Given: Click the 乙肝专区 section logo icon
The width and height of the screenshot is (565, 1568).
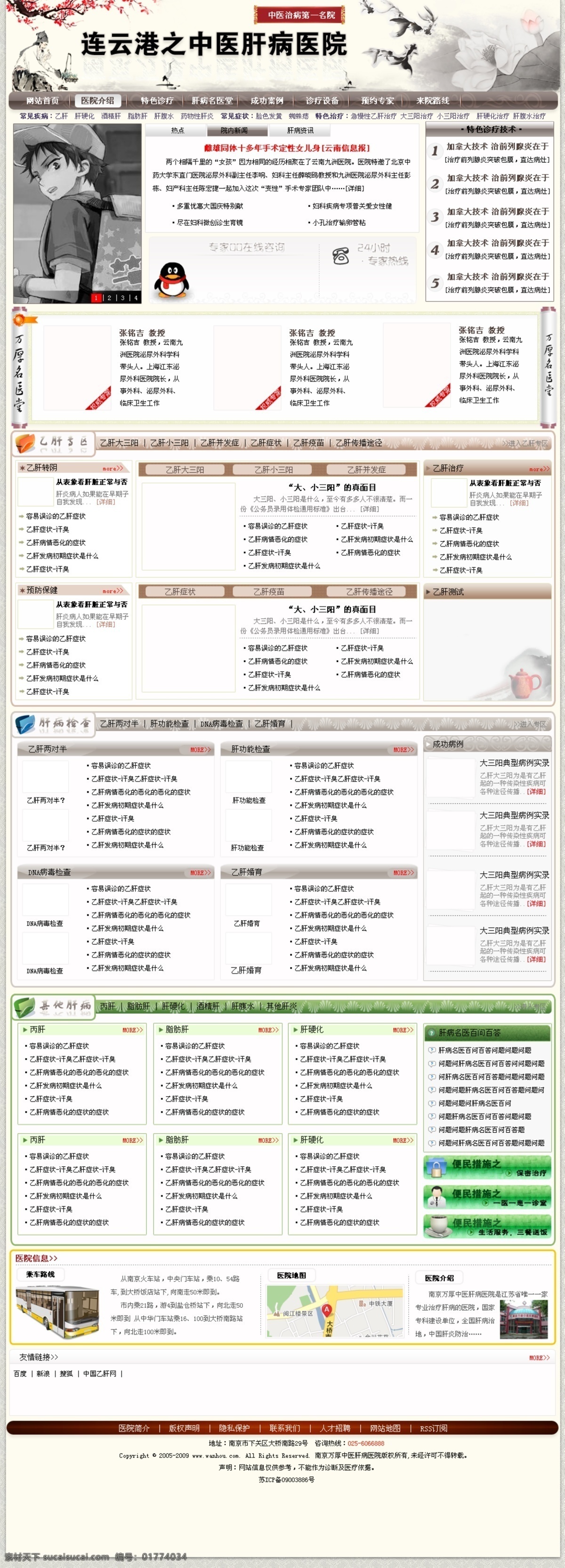Looking at the screenshot, I should tap(25, 443).
